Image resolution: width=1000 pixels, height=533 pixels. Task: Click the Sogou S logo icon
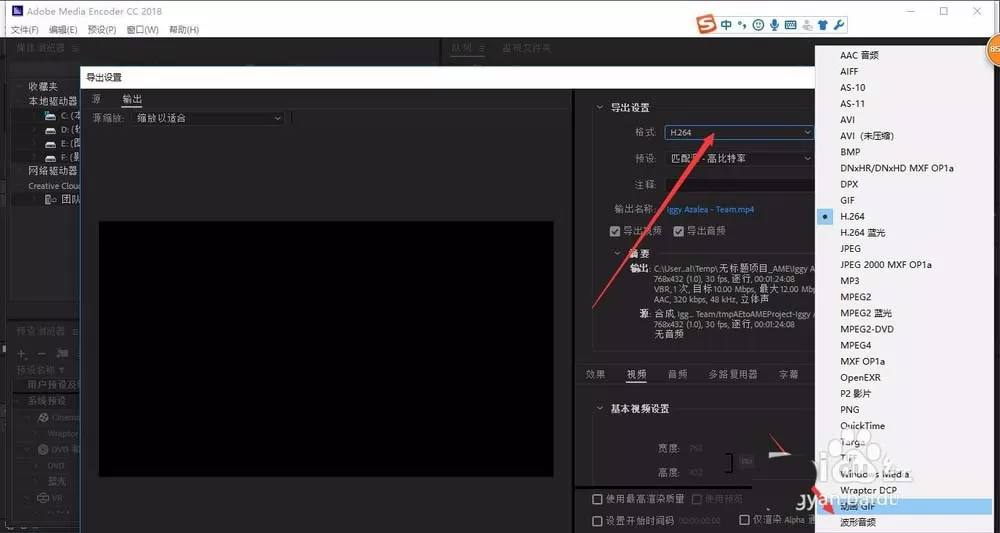(x=705, y=25)
